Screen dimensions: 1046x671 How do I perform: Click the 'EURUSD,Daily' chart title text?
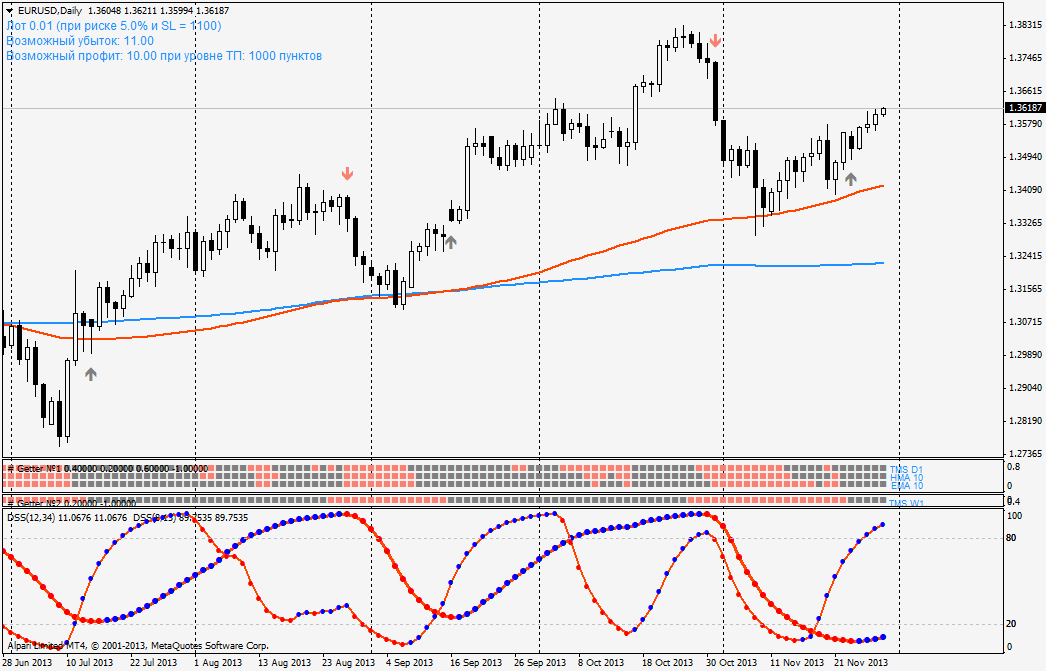[50, 11]
